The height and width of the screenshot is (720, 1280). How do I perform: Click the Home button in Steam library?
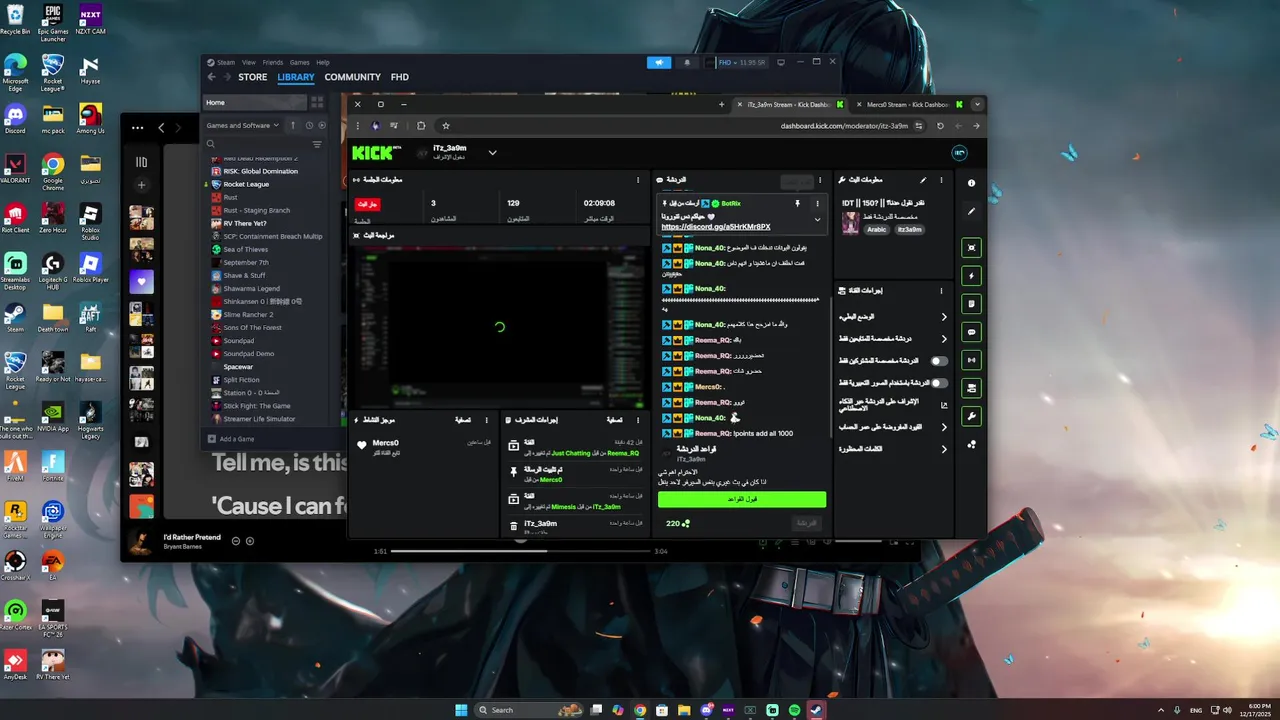(x=254, y=102)
